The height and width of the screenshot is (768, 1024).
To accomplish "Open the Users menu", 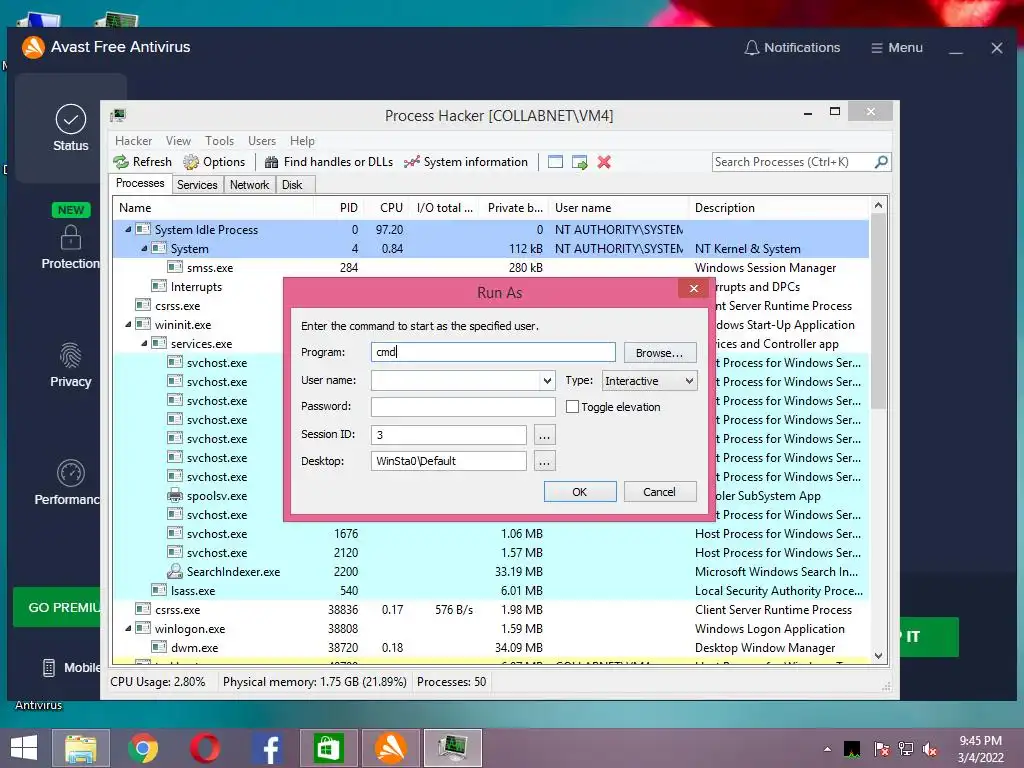I will pos(261,141).
